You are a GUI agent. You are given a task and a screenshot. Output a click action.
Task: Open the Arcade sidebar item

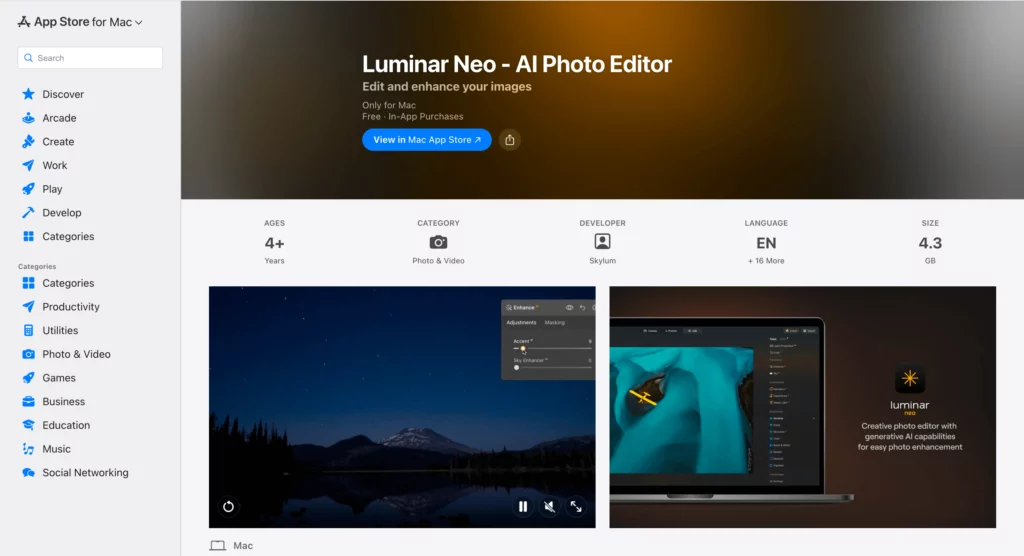pos(59,118)
